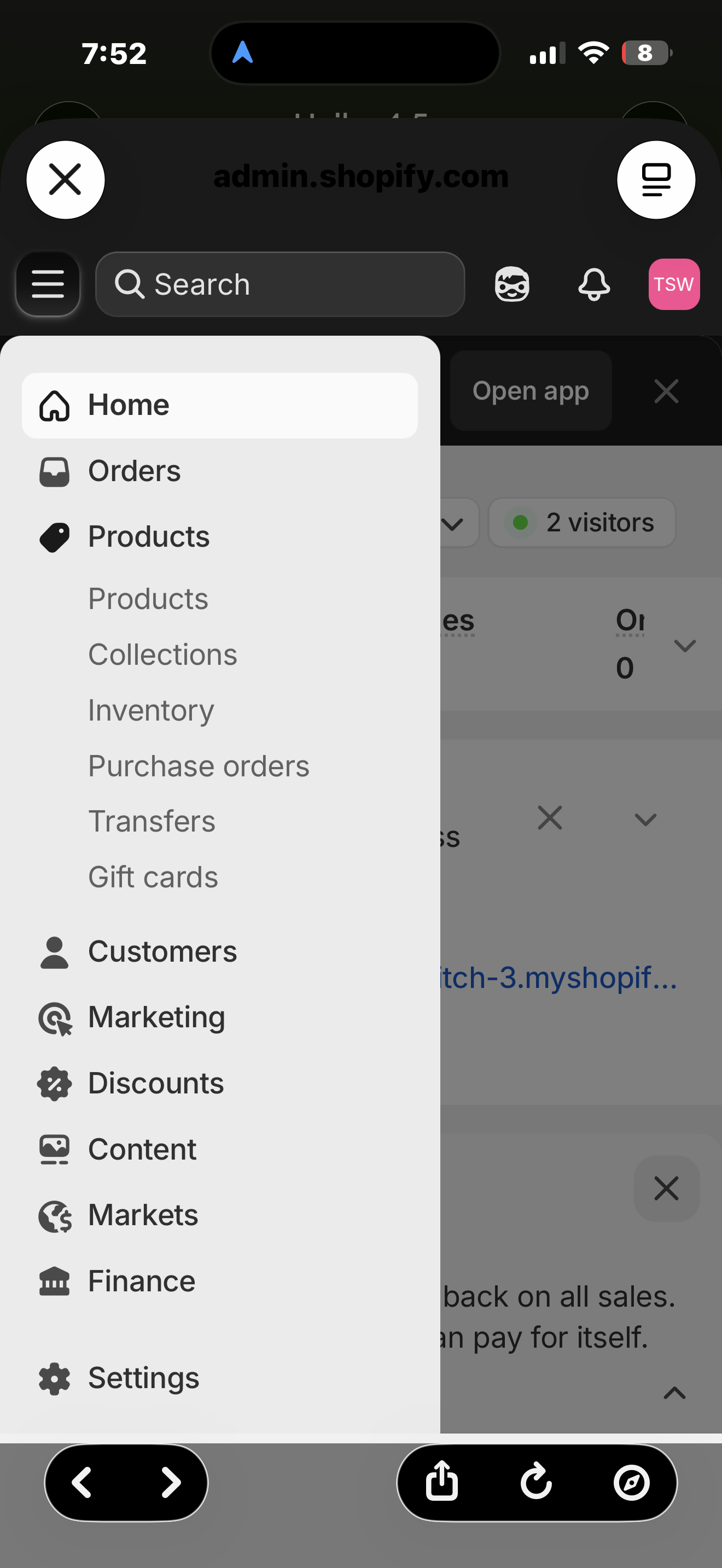Viewport: 722px width, 1568px height.
Task: Open the TSW account avatar menu
Action: 674,284
